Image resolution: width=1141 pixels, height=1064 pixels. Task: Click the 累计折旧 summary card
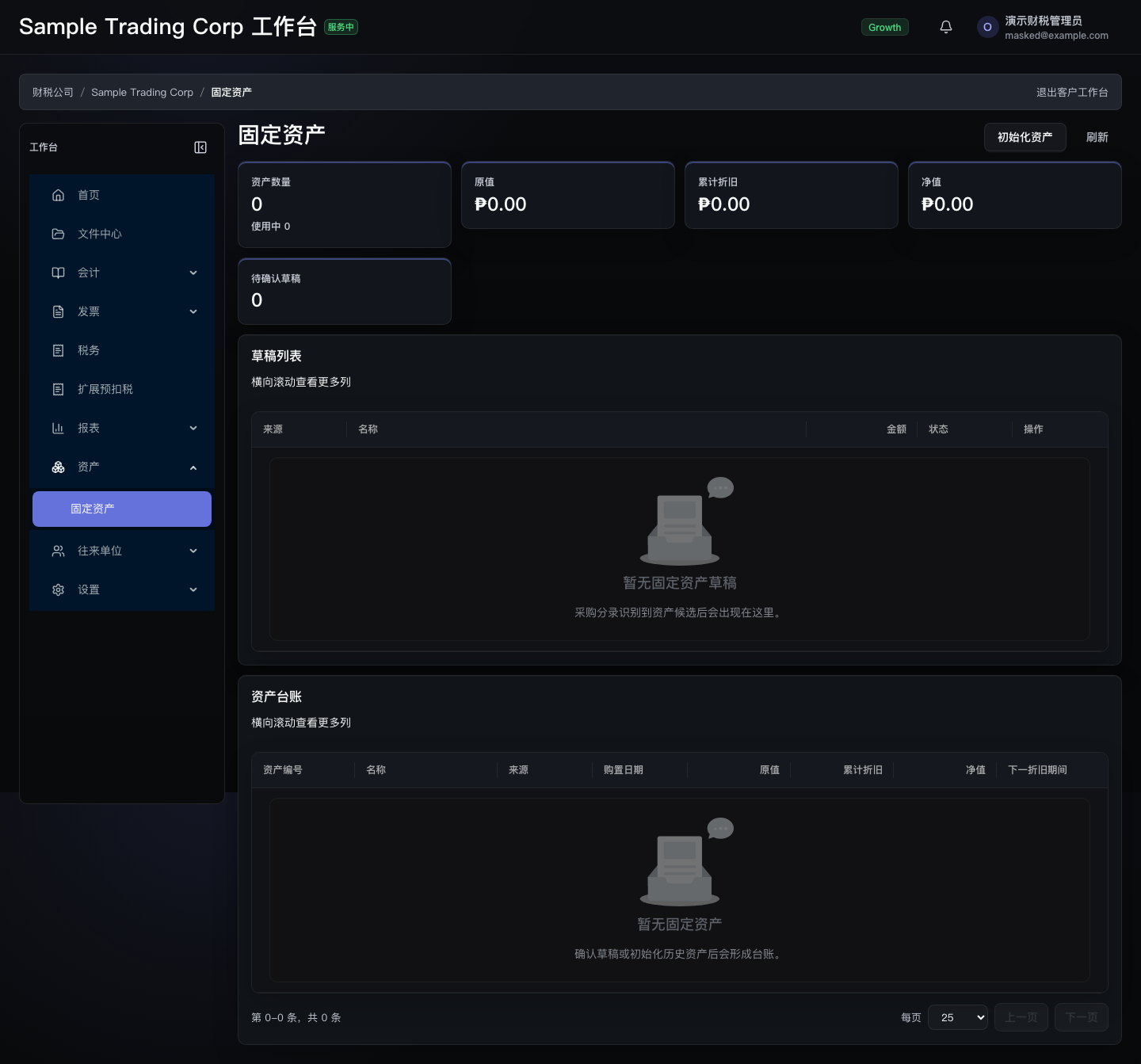[792, 196]
